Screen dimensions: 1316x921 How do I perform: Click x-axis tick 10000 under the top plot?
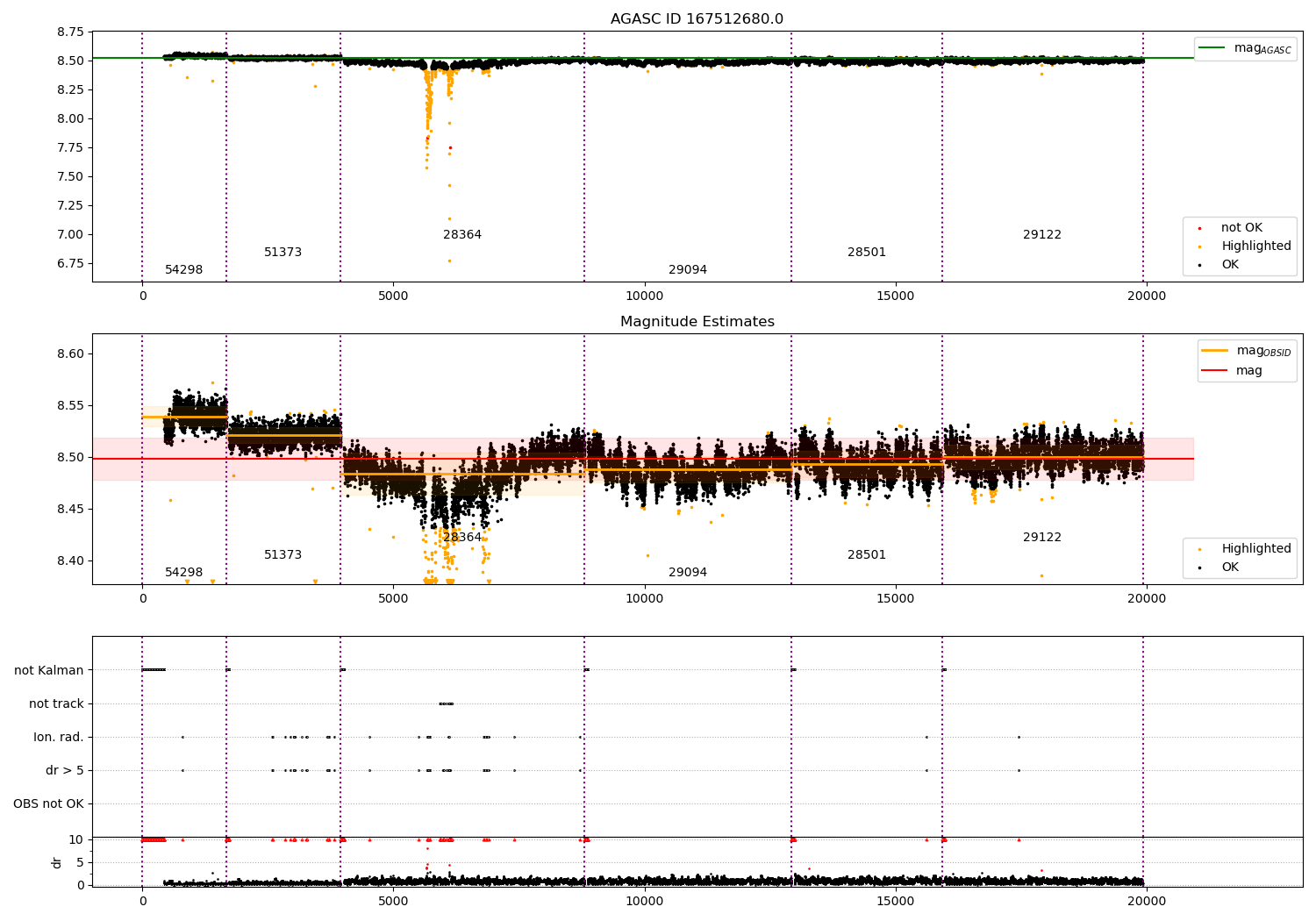click(644, 296)
